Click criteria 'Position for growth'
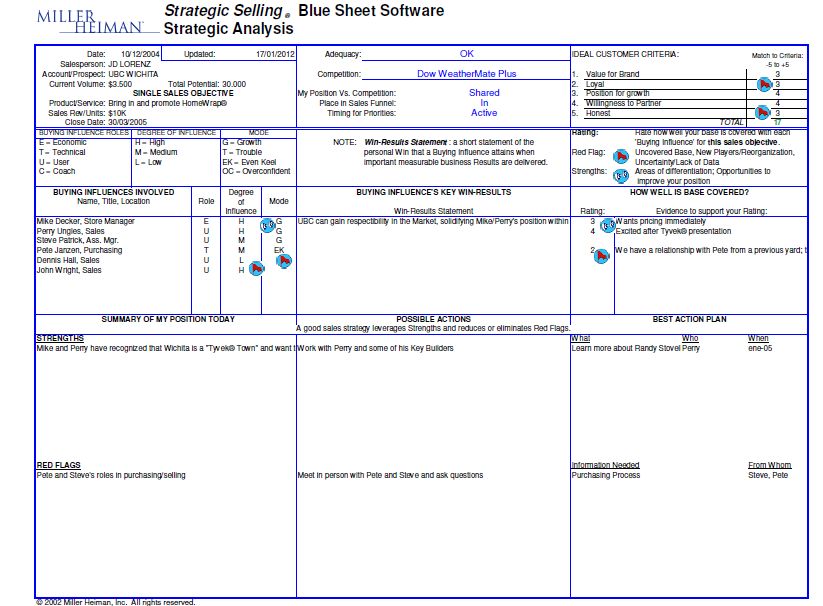Screen dimensions: 823x606 [617, 93]
